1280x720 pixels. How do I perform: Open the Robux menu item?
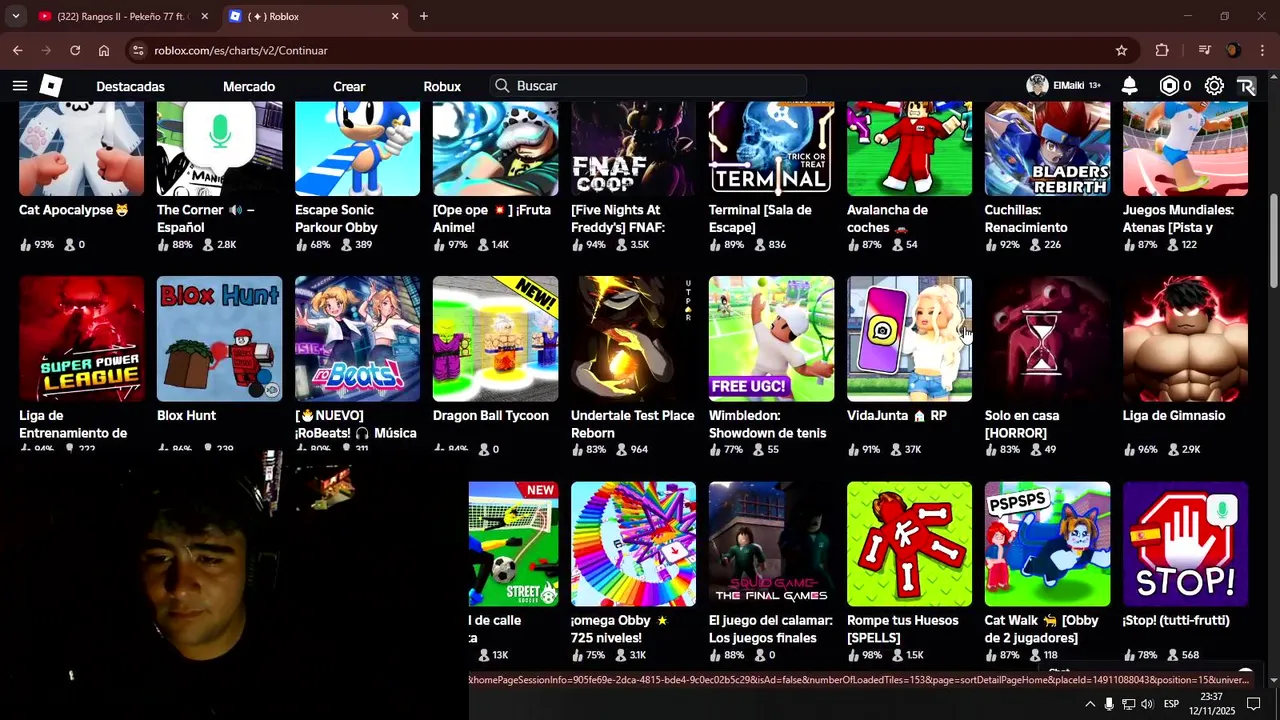[x=442, y=87]
